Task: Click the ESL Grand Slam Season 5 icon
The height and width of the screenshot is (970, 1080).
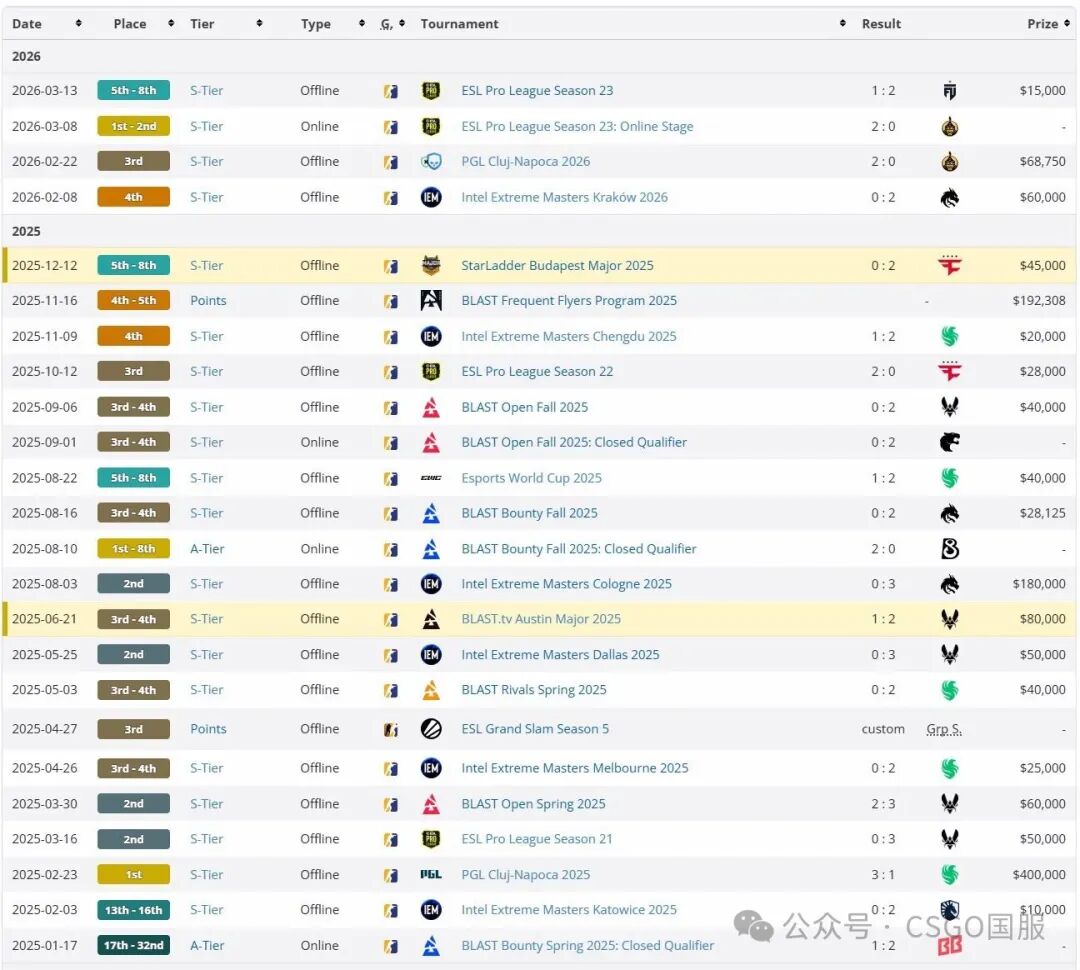Action: click(431, 729)
